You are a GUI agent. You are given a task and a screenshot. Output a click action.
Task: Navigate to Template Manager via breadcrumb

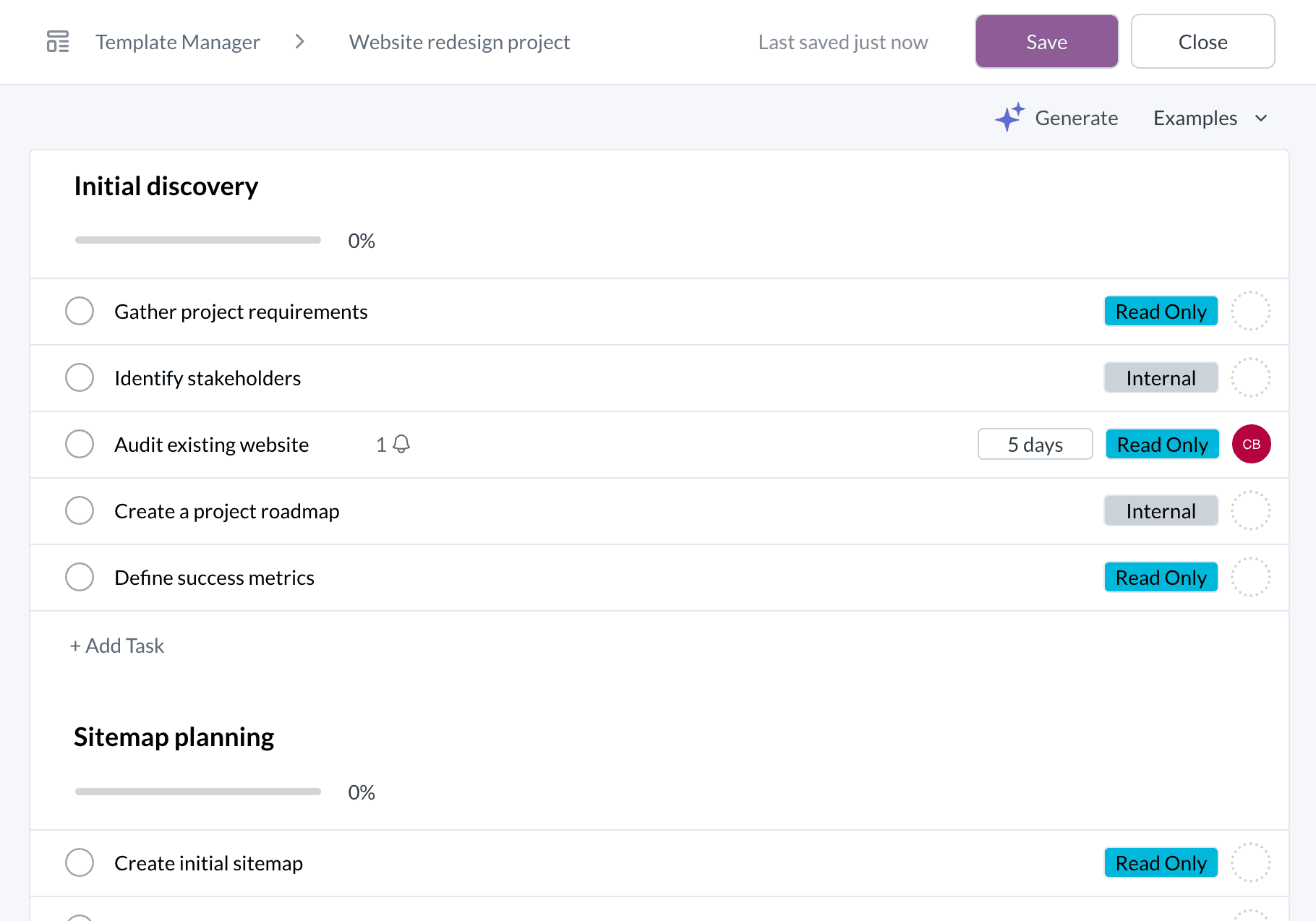pyautogui.click(x=178, y=41)
